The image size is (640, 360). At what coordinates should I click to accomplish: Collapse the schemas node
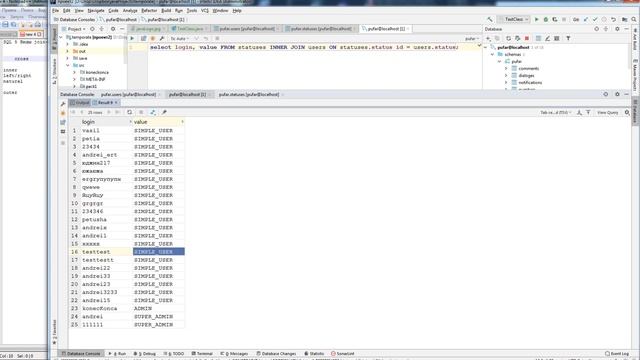pos(493,54)
